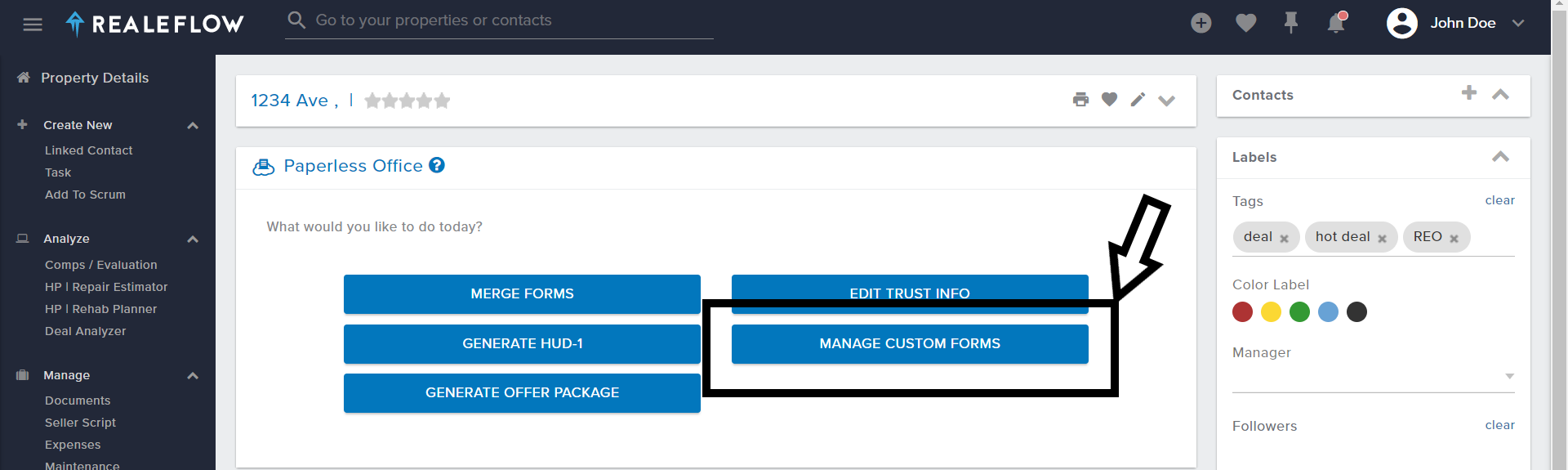This screenshot has width=1568, height=470.
Task: Remove the 'deal' tag
Action: tap(1284, 239)
